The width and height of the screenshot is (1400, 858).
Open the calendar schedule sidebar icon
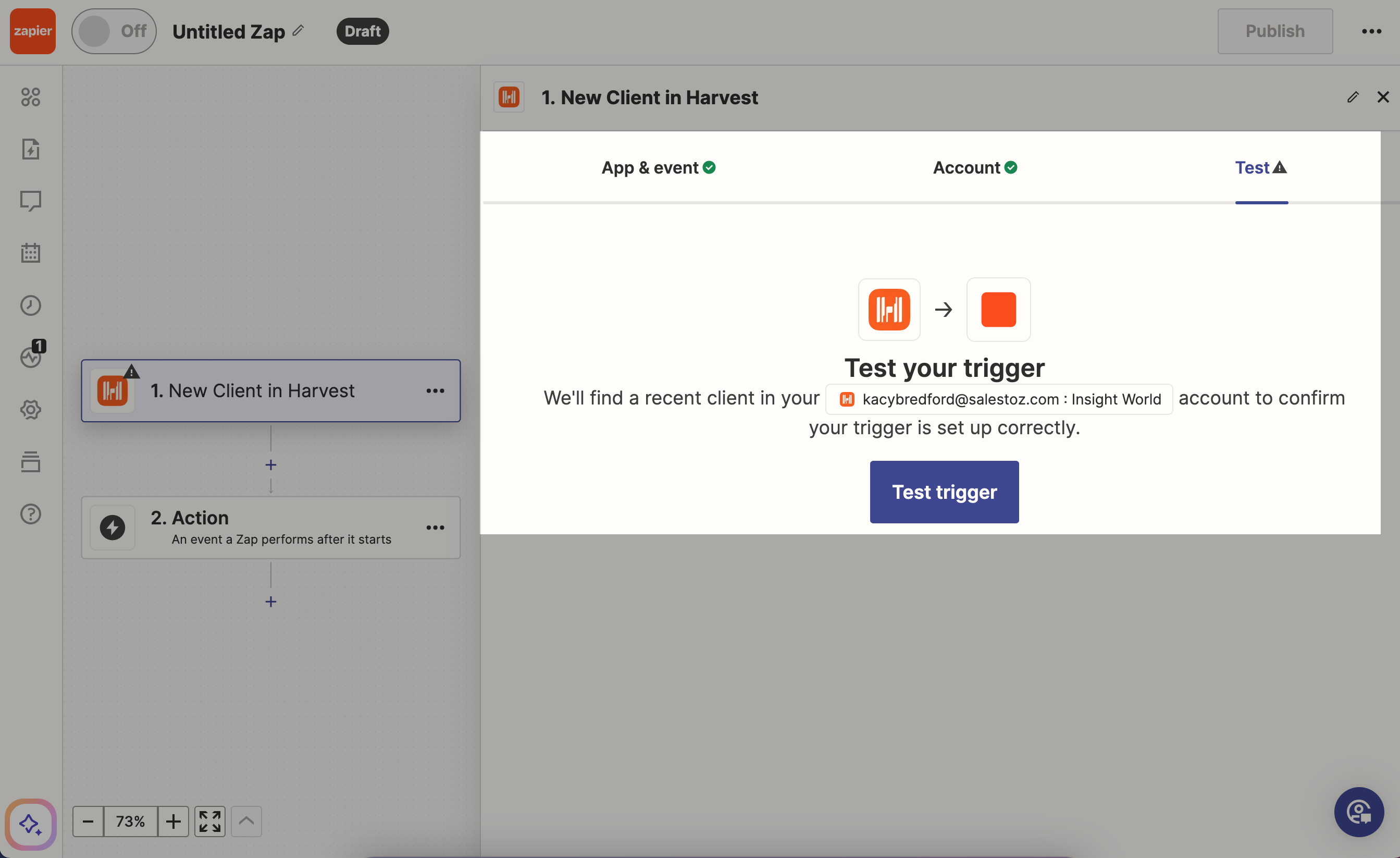point(31,253)
